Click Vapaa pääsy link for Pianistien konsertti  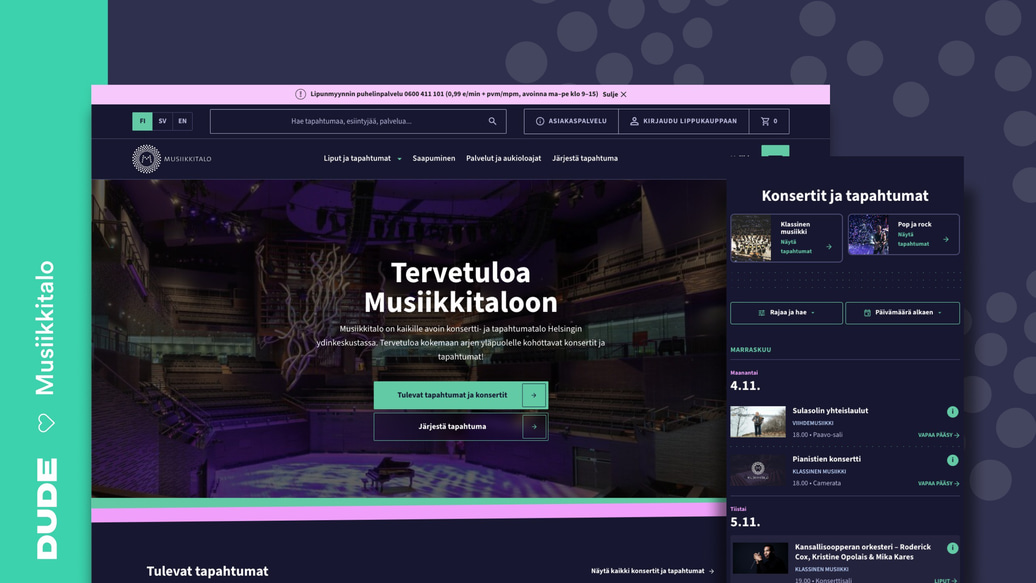[938, 483]
